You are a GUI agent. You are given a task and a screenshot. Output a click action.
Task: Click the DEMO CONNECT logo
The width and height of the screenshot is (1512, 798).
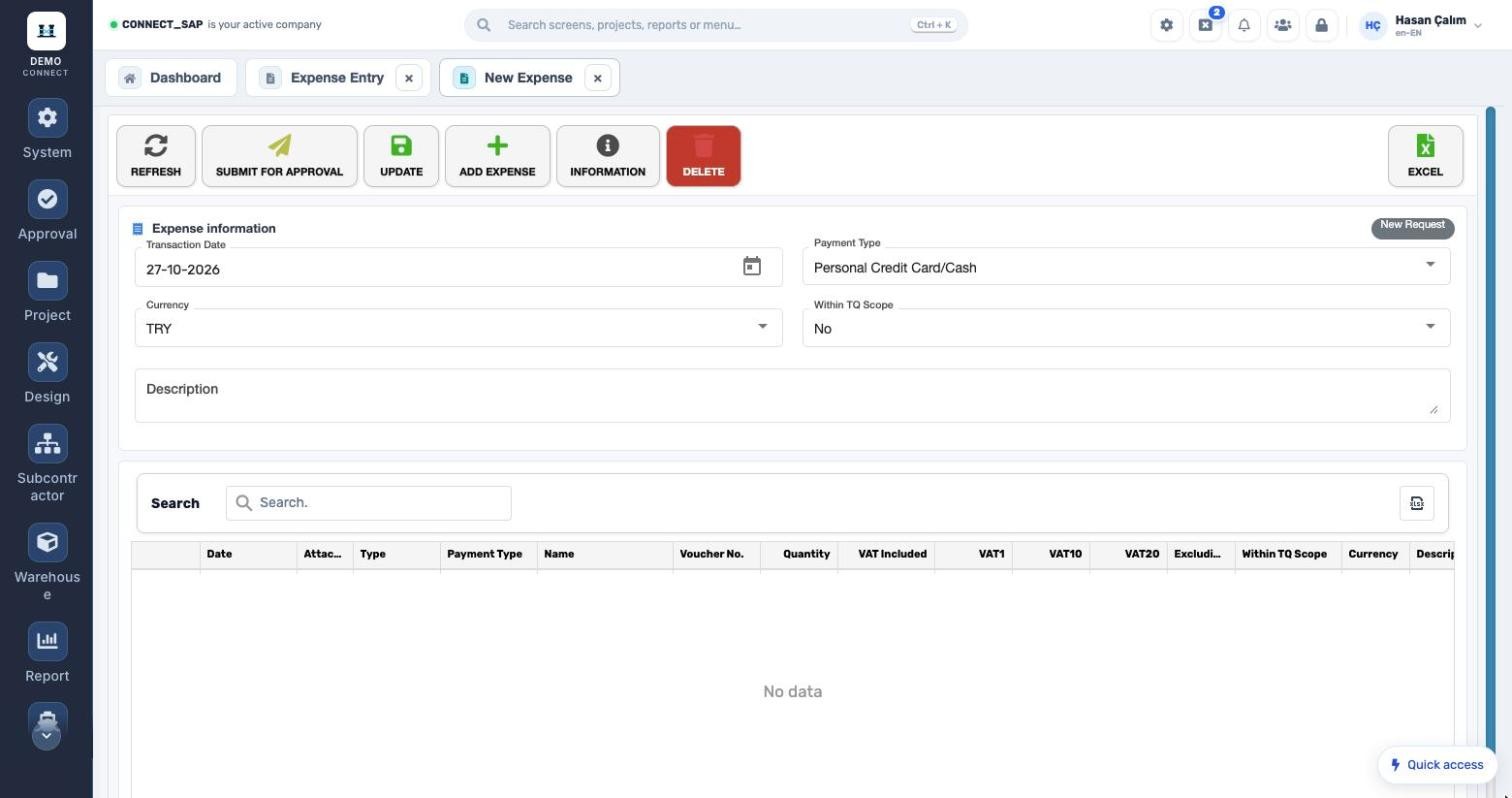(x=46, y=44)
